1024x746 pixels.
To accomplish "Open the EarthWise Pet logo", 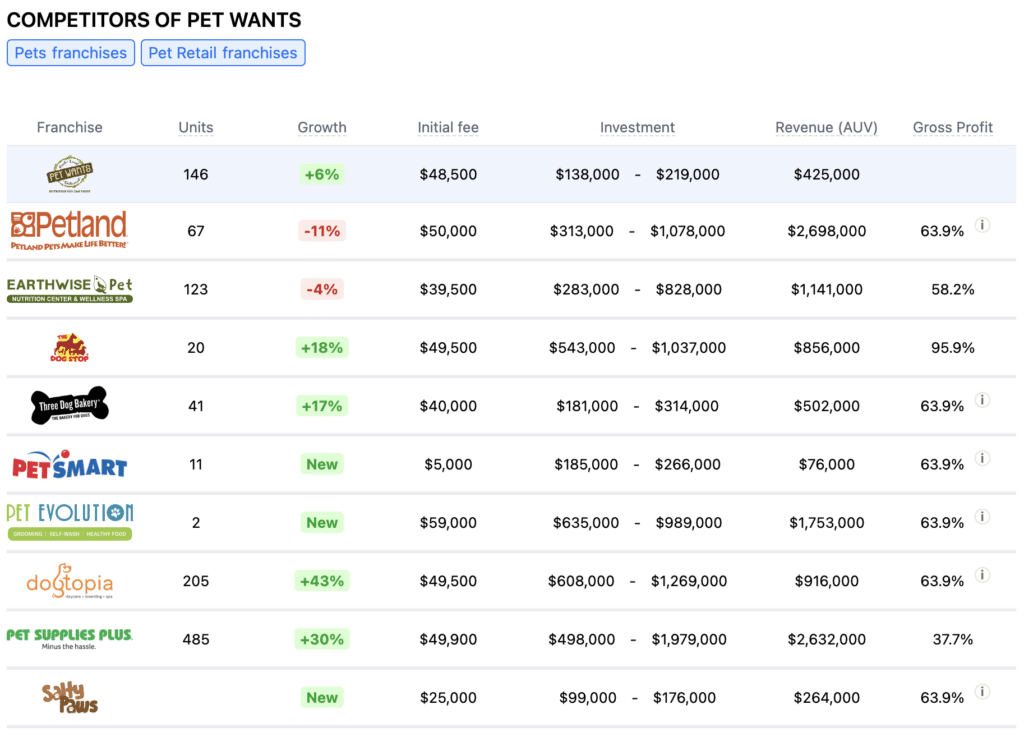I will 69,289.
